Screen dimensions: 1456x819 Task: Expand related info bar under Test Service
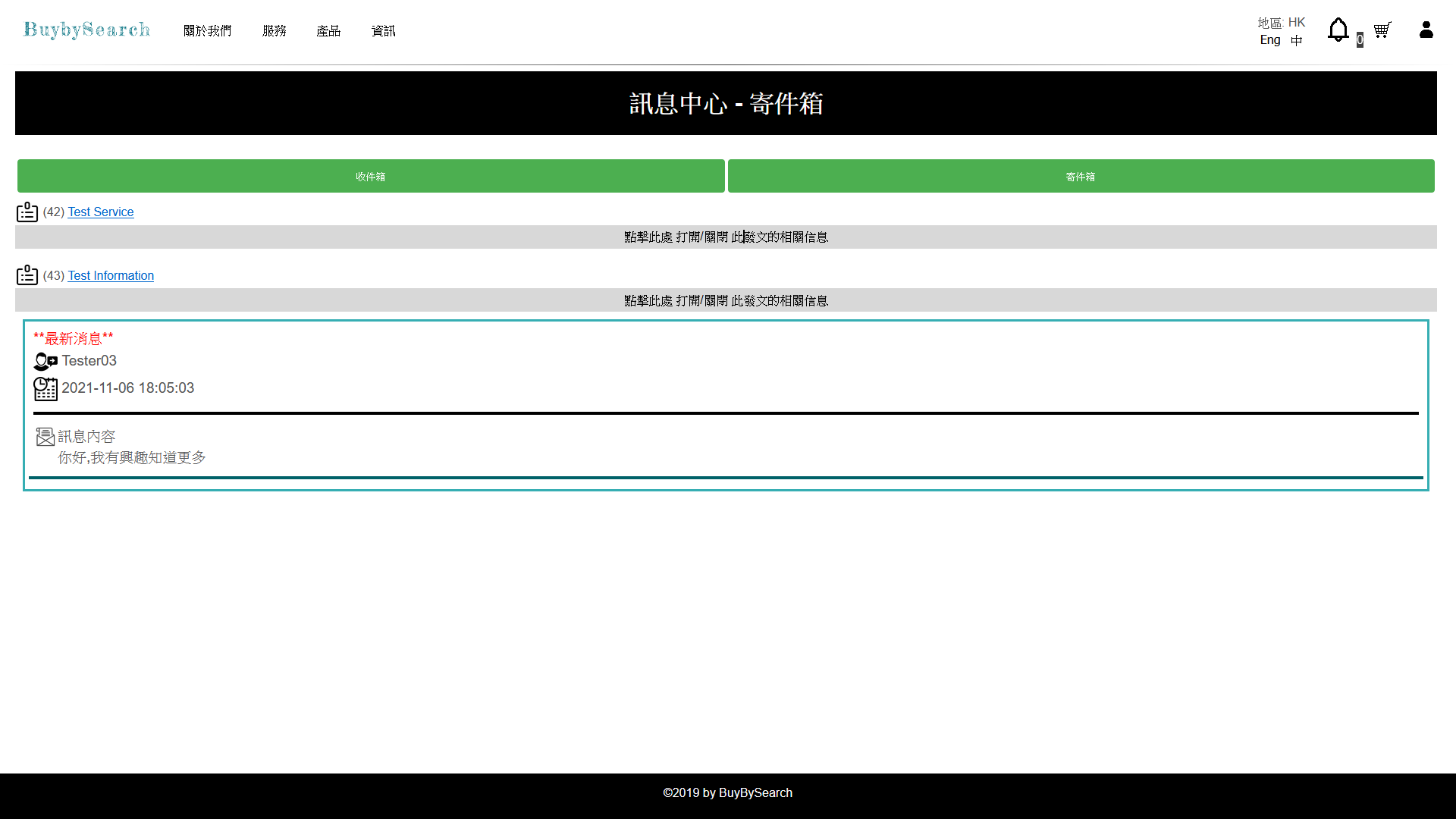pyautogui.click(x=726, y=237)
